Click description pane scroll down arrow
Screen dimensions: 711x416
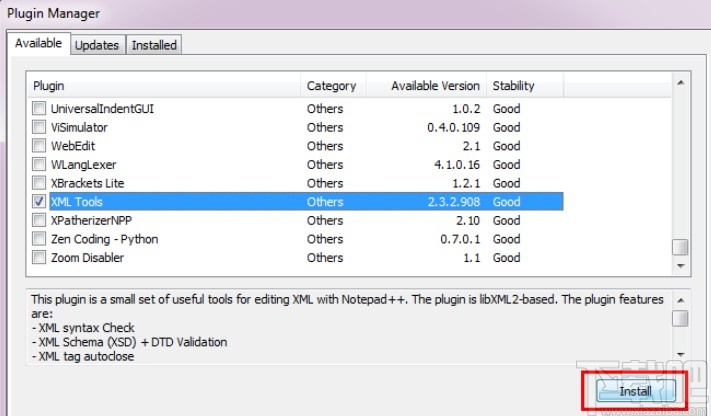click(680, 354)
